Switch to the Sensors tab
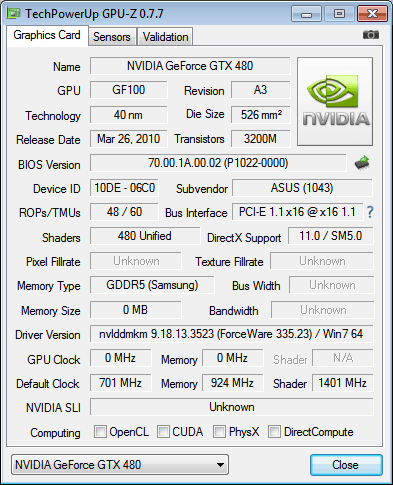393x485 pixels. [x=112, y=37]
